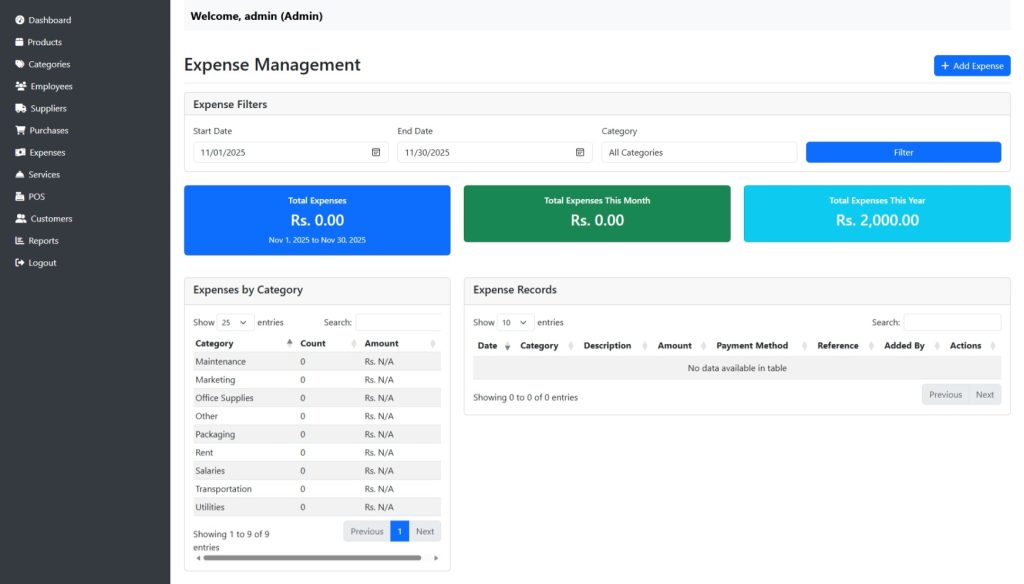Click the Categories tags icon
This screenshot has width=1024, height=584.
[19, 64]
